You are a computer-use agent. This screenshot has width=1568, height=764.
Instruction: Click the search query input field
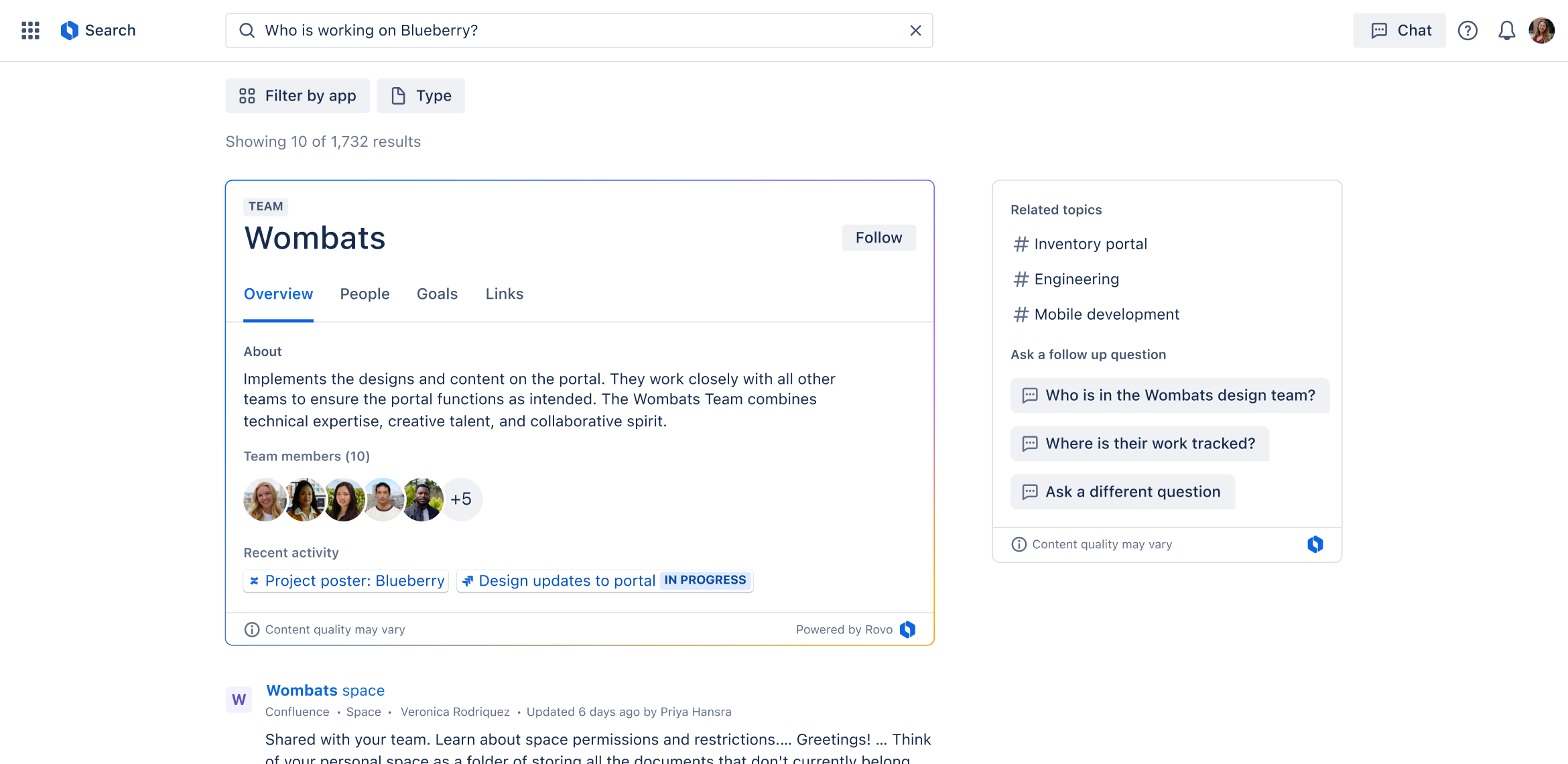[x=576, y=30]
